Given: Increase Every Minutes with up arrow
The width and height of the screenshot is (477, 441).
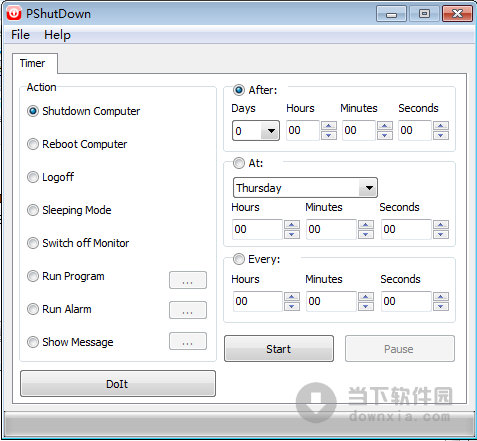Looking at the screenshot, I should (x=366, y=297).
